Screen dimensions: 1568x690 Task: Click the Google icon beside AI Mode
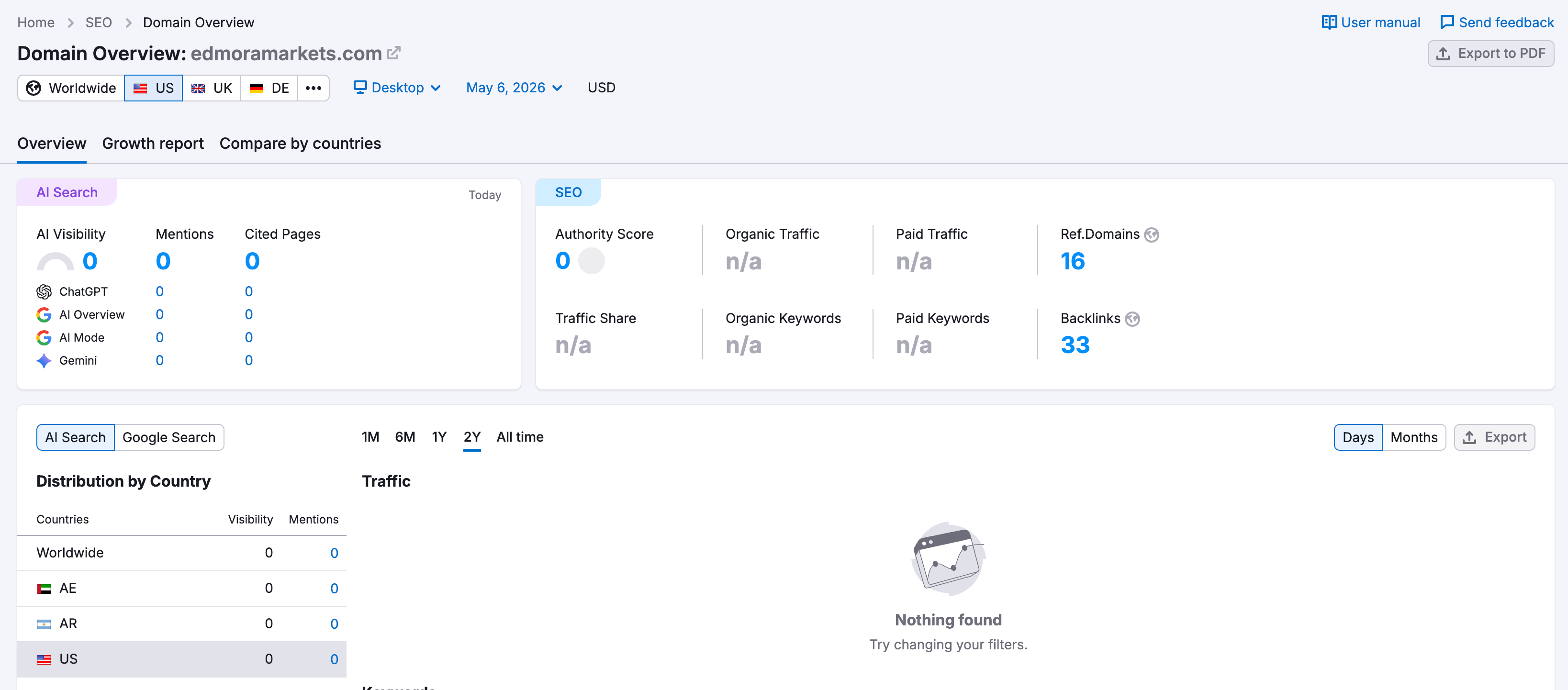tap(44, 338)
